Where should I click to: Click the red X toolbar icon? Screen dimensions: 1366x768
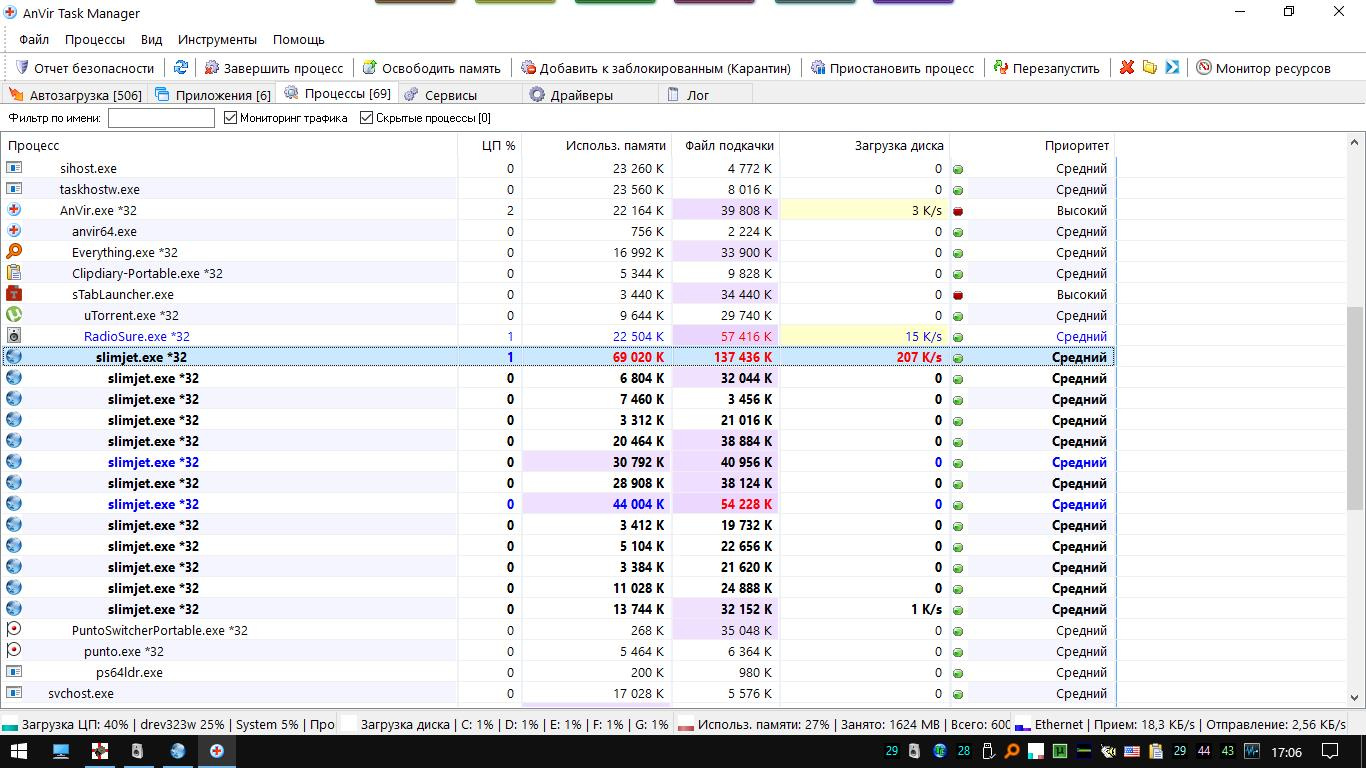1127,67
